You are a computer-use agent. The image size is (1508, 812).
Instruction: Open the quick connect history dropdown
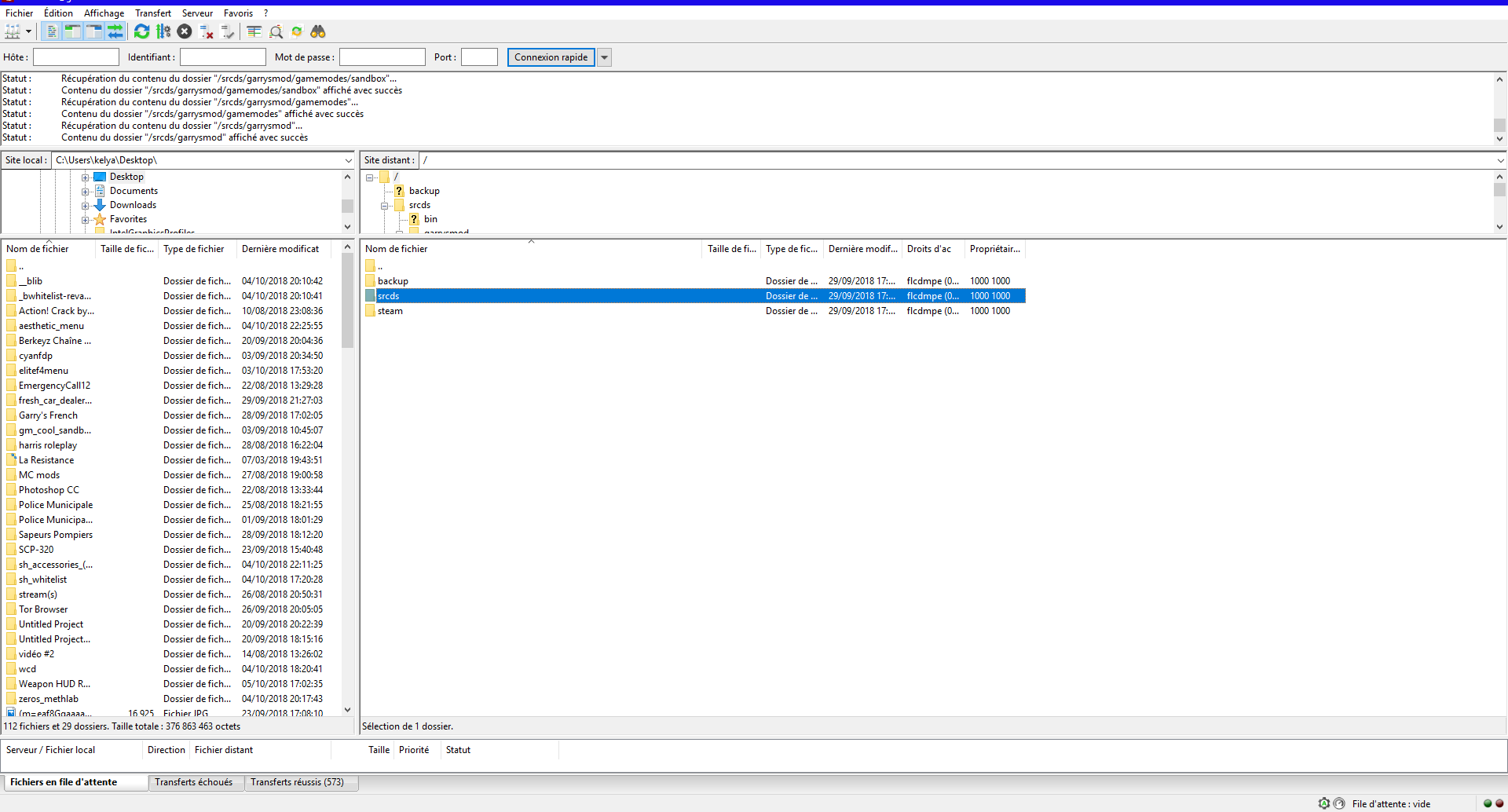605,57
